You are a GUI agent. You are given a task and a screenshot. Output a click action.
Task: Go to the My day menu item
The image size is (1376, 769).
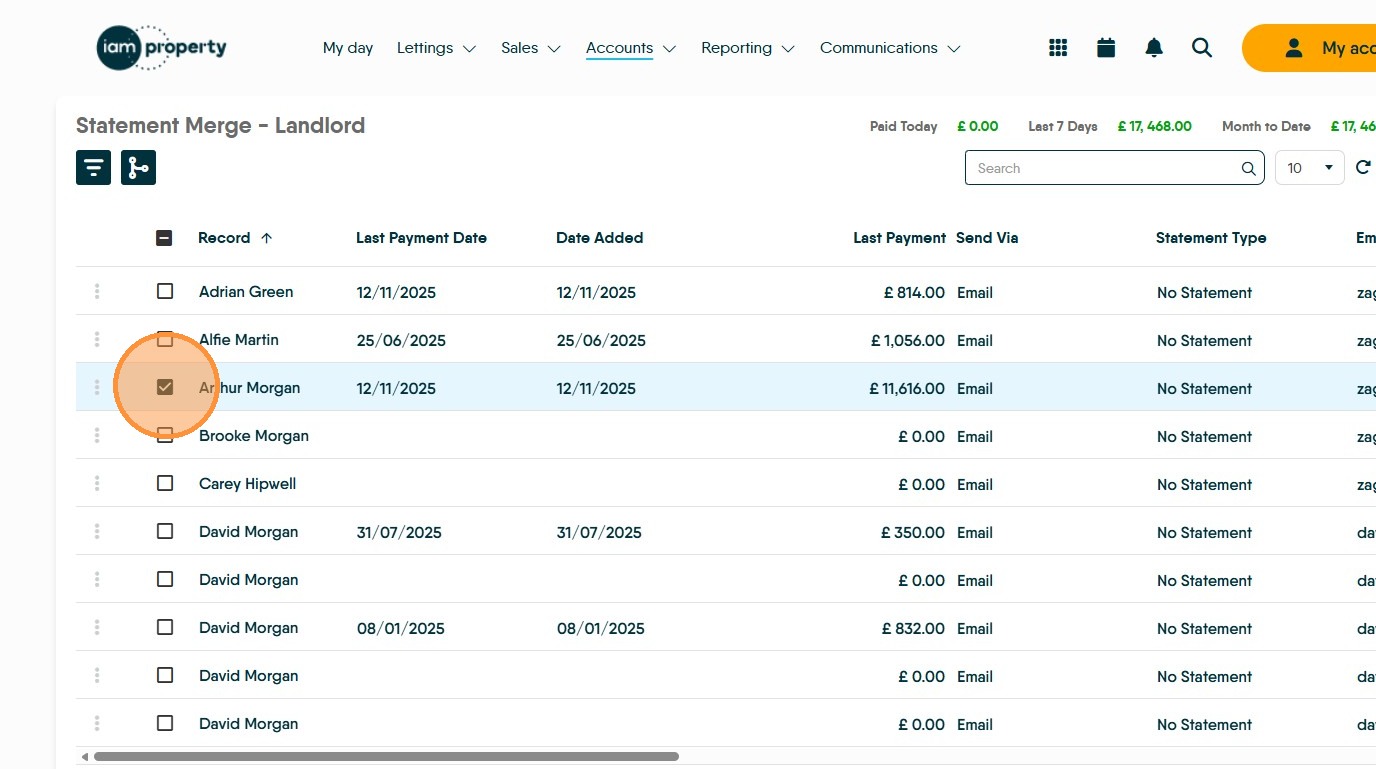(348, 48)
